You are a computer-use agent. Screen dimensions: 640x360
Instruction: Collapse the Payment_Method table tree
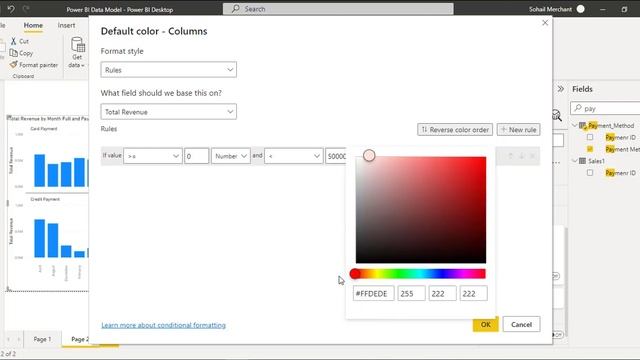pos(575,125)
